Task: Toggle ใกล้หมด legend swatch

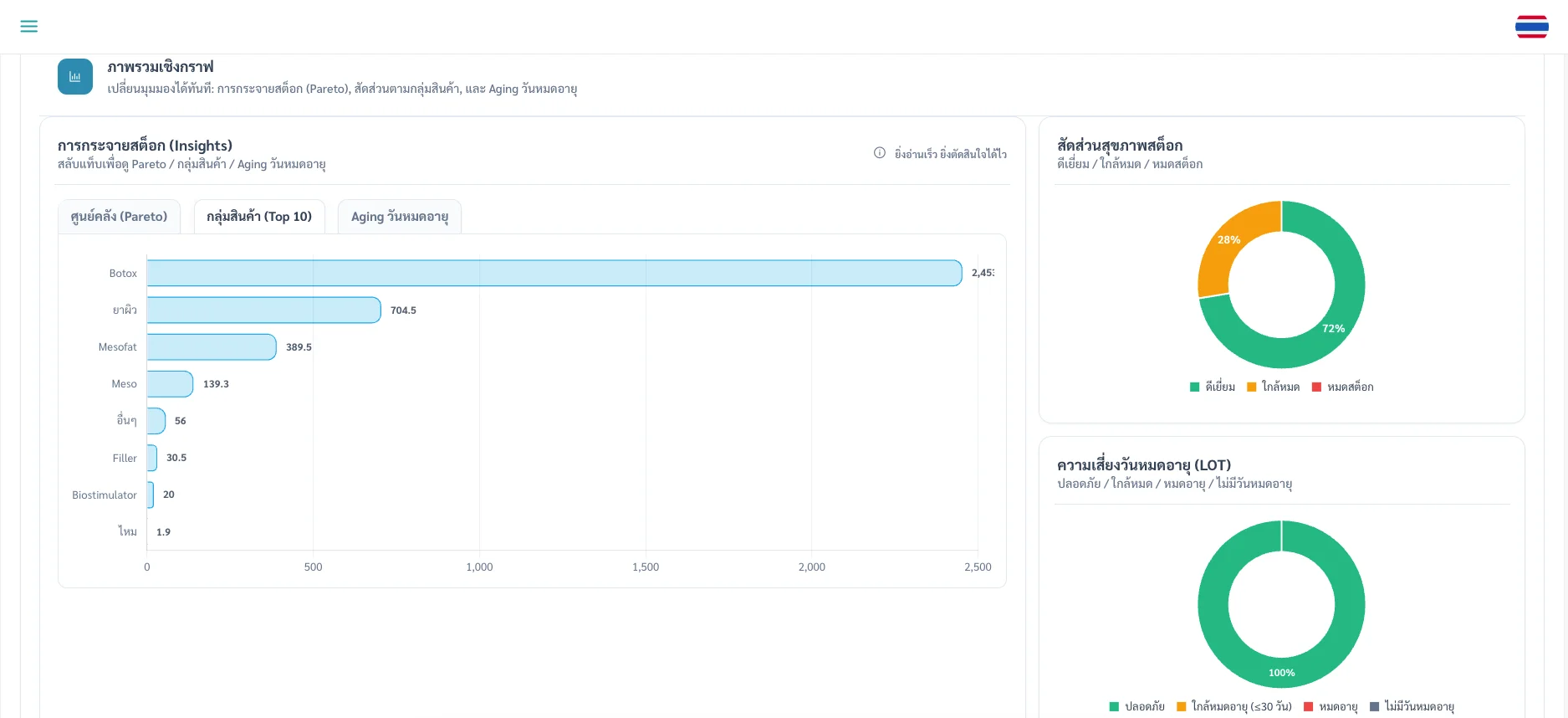Action: (x=1252, y=387)
